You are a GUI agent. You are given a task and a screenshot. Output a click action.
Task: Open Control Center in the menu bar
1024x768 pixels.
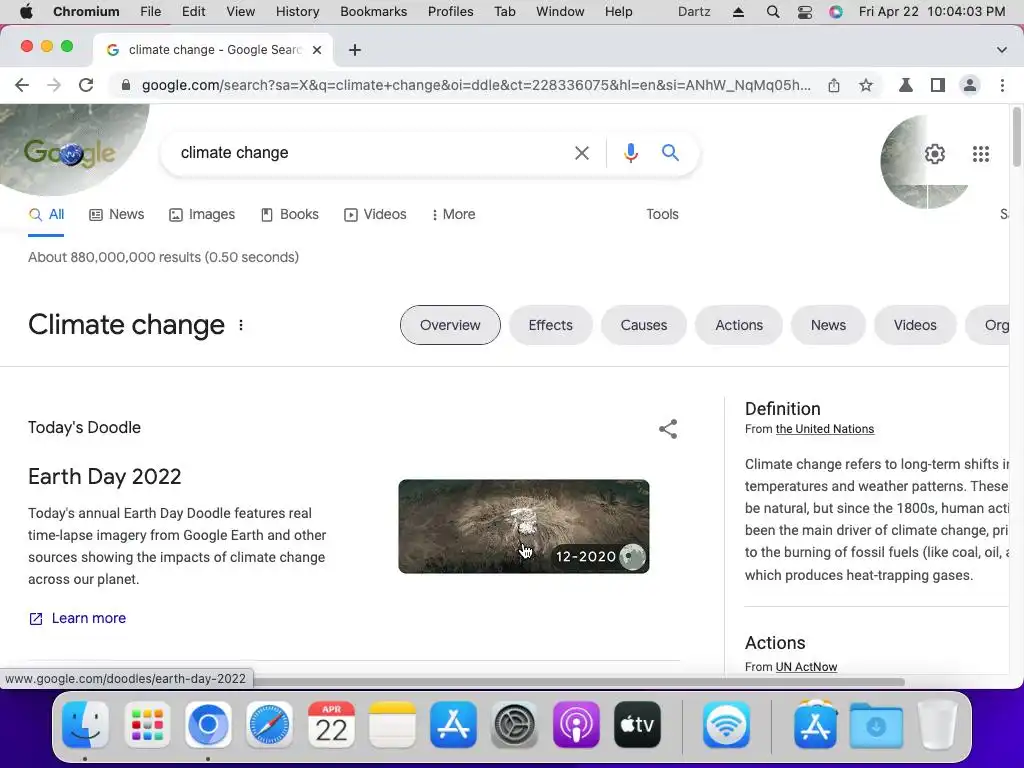pos(805,12)
